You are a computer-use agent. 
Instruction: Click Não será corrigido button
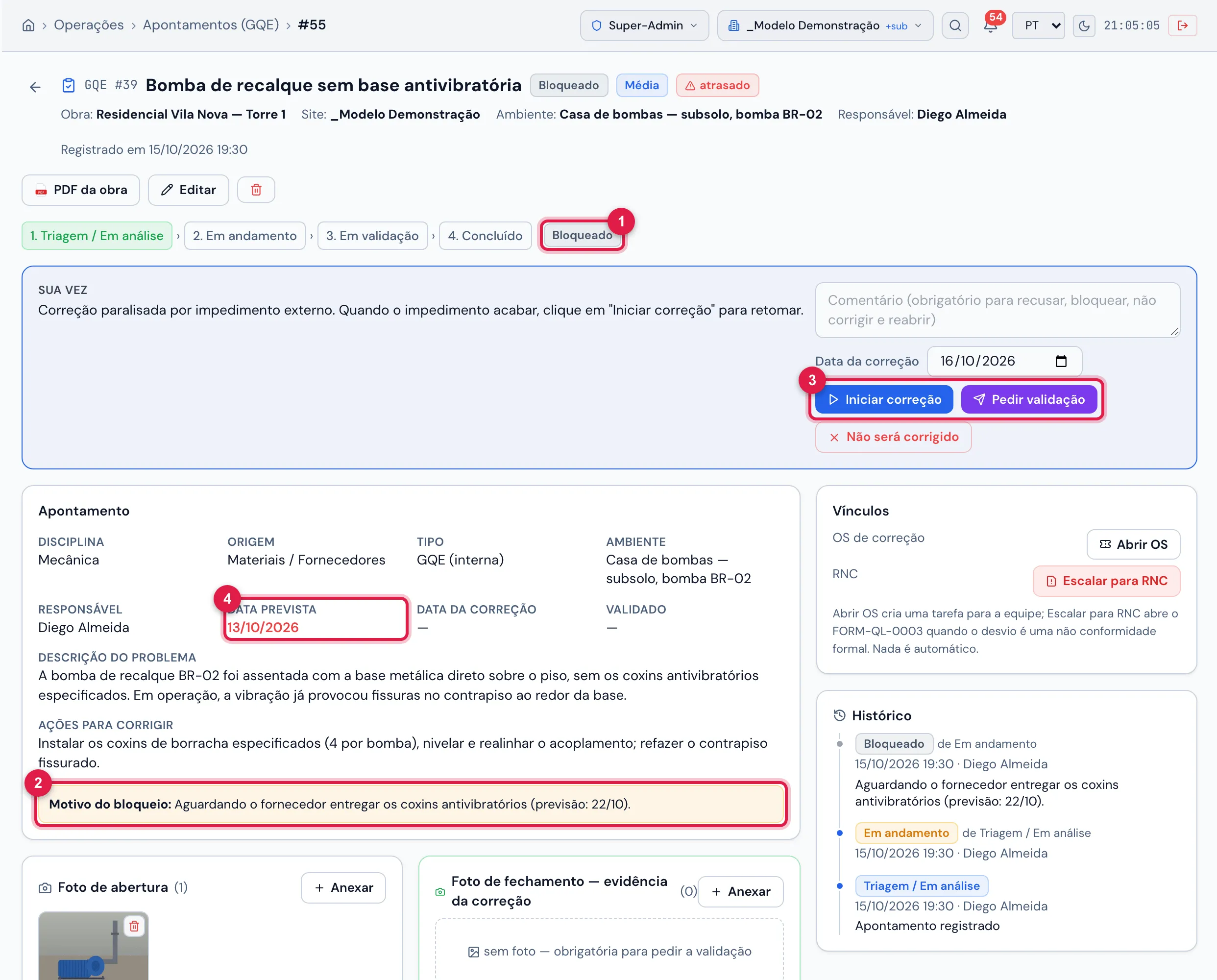893,437
